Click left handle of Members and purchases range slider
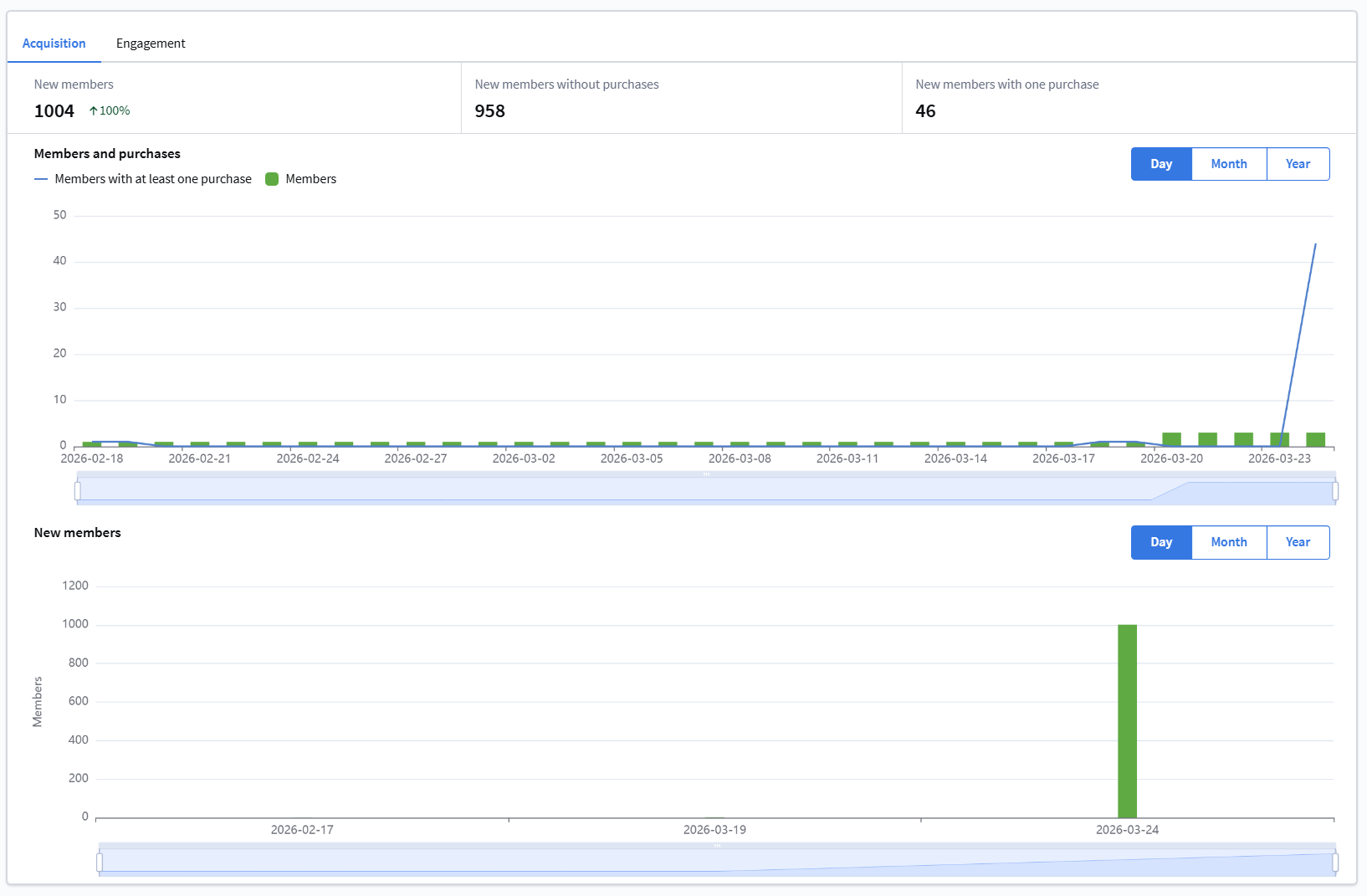This screenshot has width=1367, height=896. (x=78, y=491)
